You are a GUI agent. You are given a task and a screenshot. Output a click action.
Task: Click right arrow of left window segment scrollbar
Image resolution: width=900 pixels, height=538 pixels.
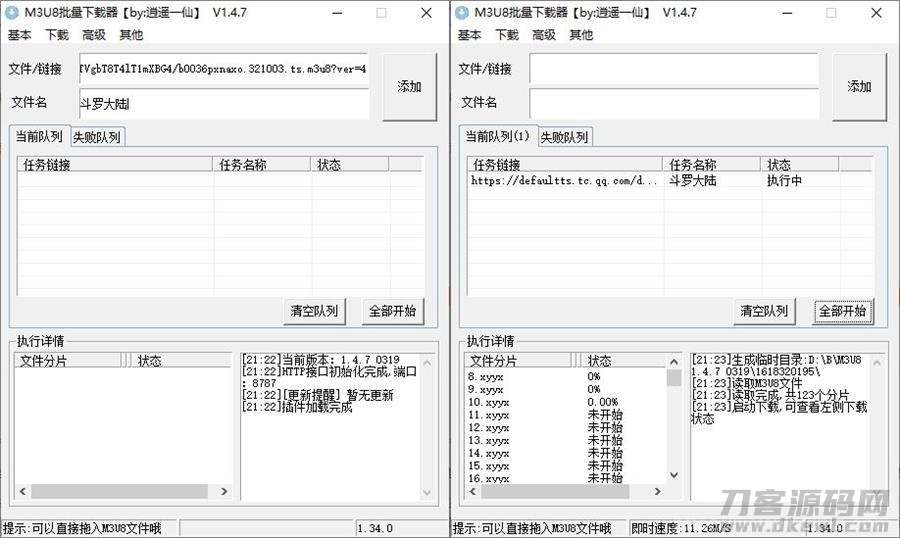[224, 491]
